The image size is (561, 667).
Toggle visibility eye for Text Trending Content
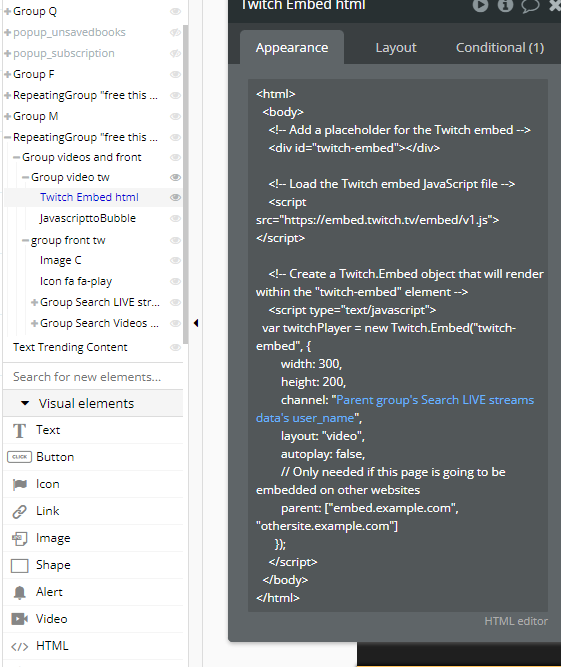(175, 348)
